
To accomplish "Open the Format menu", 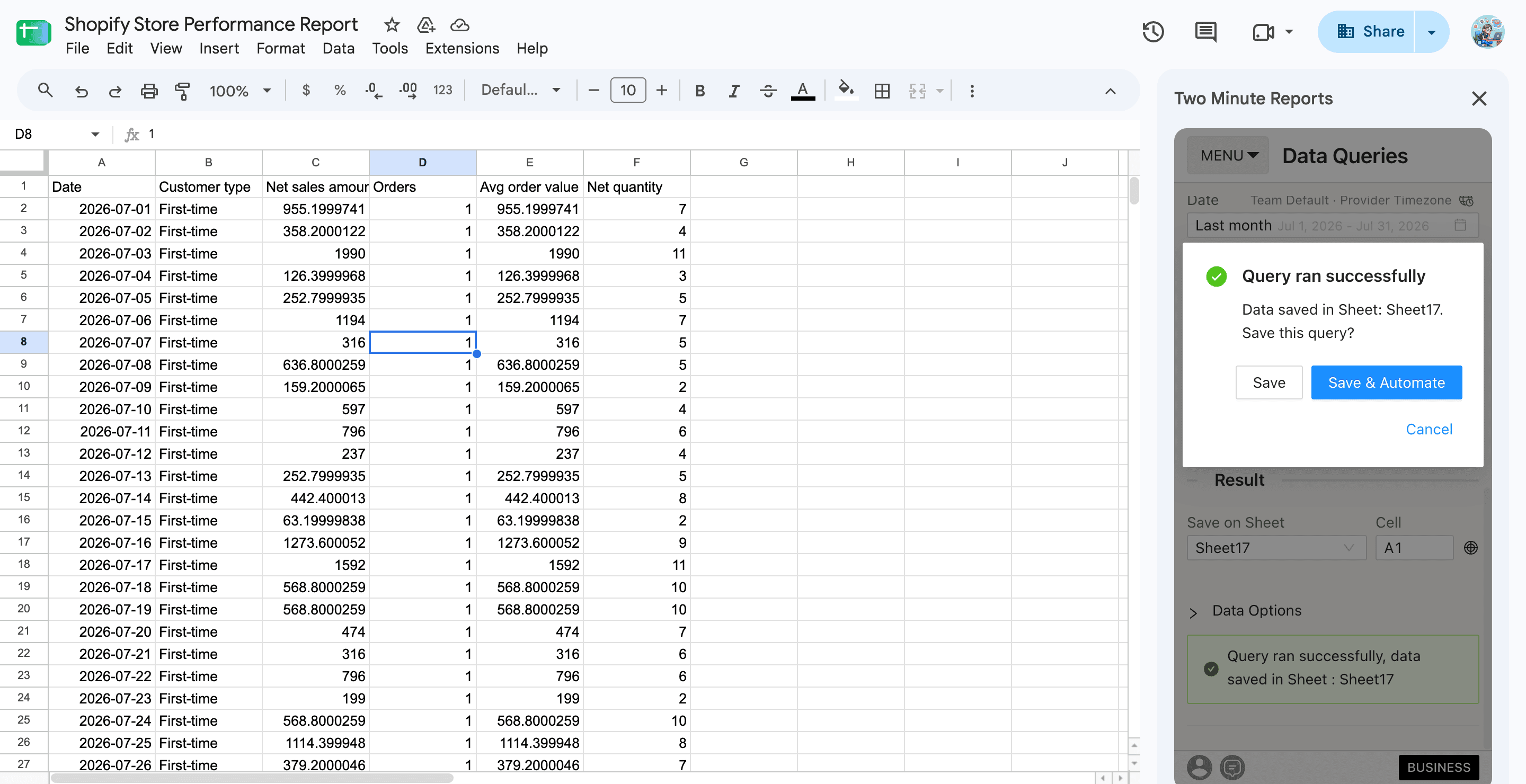I will [x=280, y=48].
